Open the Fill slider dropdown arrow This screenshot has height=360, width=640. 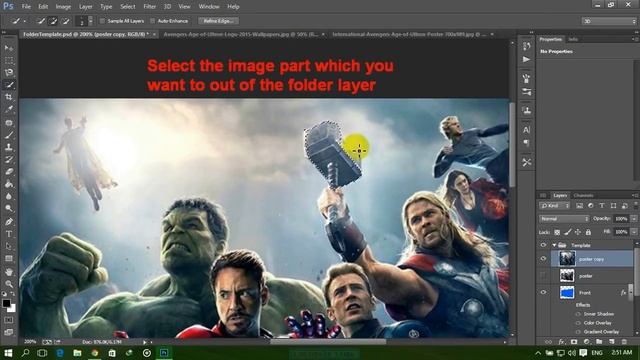click(x=634, y=232)
